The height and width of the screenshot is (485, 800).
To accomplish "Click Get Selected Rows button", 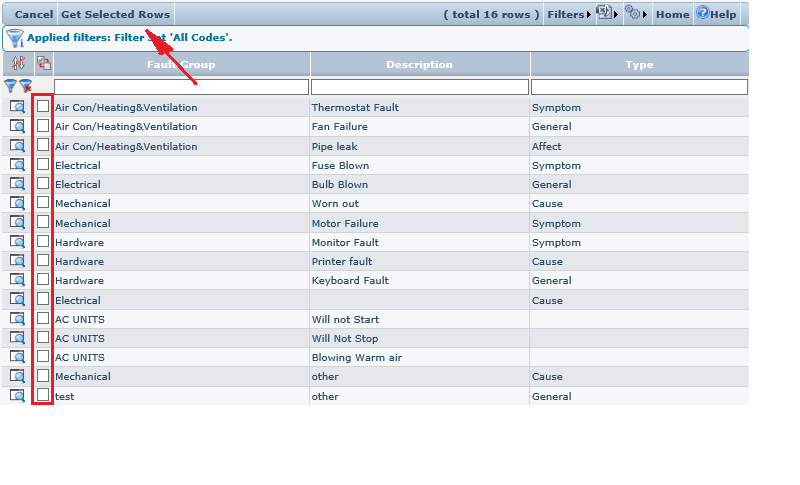I will (x=115, y=15).
